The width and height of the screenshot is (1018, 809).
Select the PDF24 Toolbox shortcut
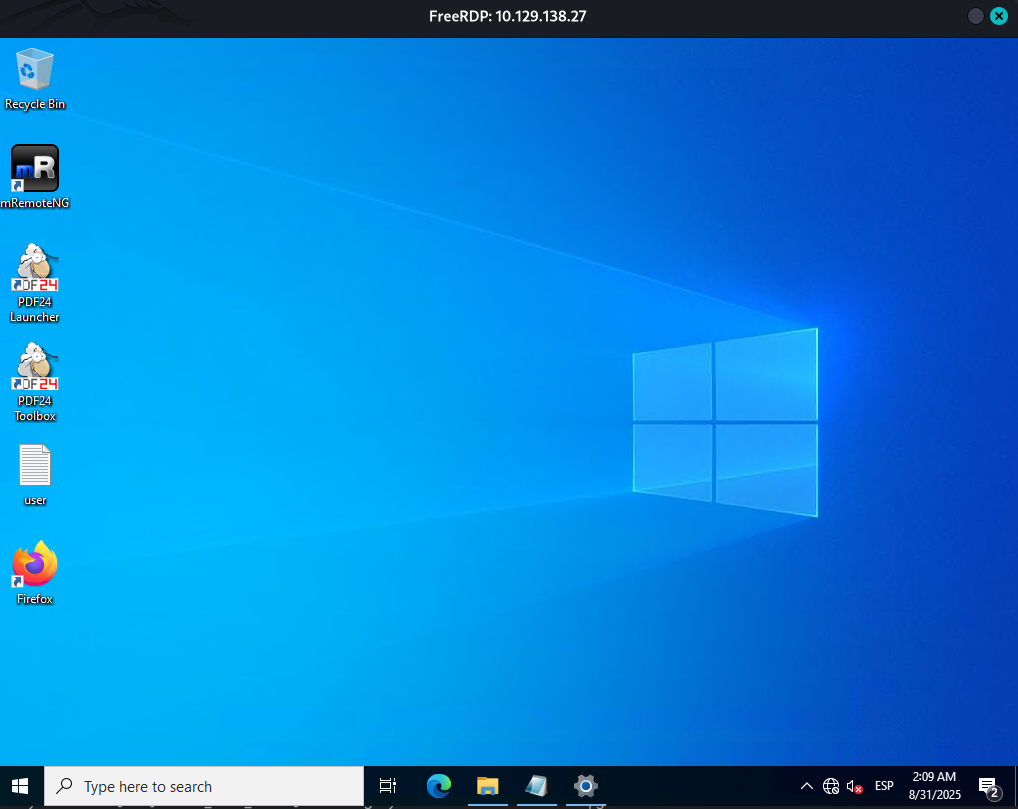[x=34, y=382]
